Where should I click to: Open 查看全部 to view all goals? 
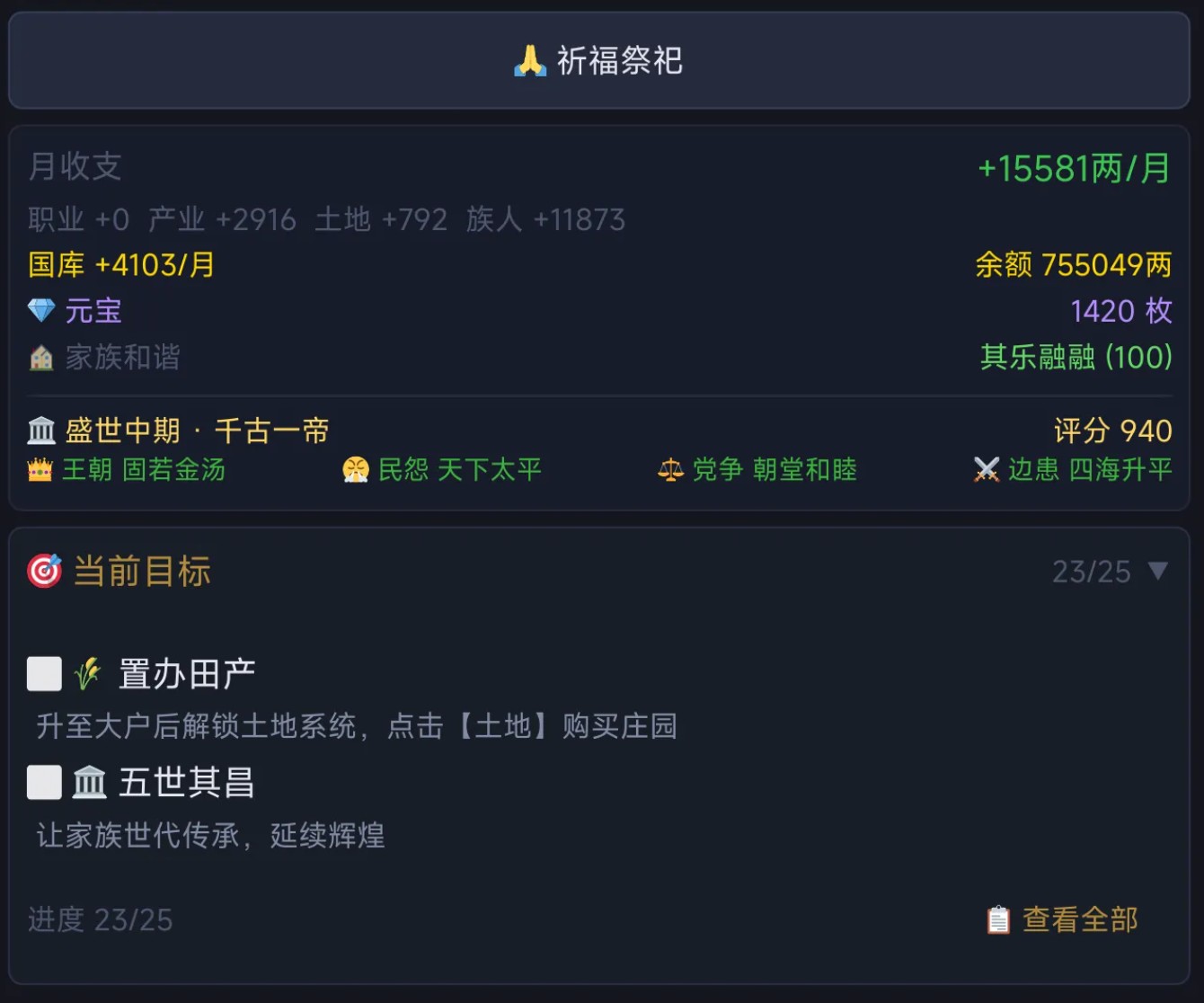(x=1080, y=919)
